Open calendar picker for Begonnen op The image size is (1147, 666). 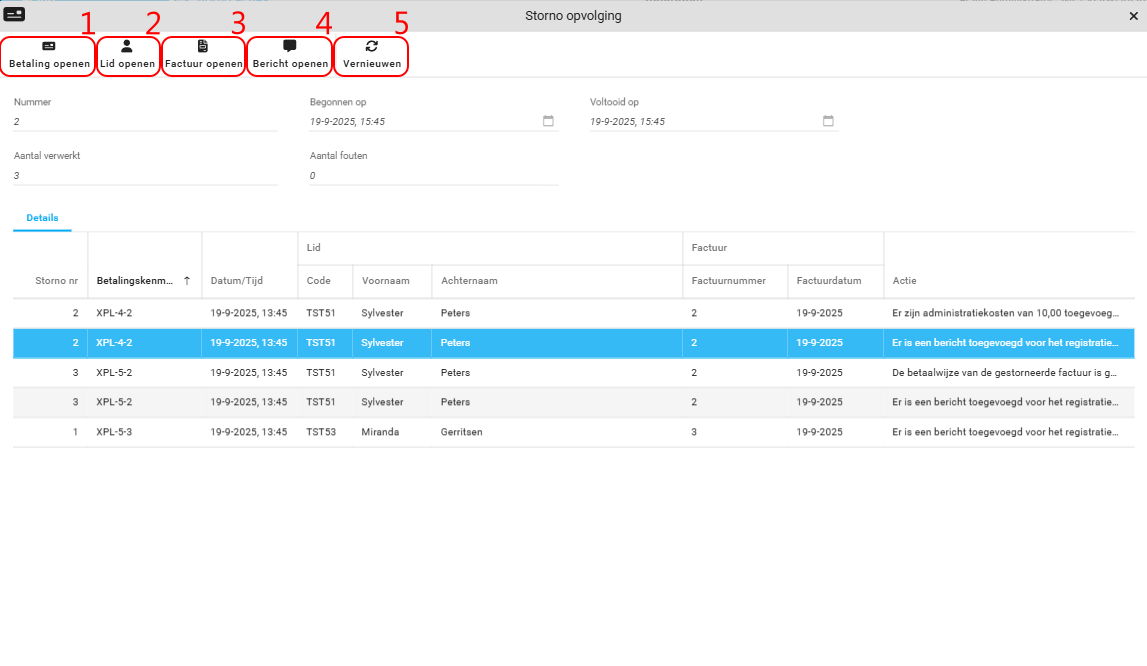pyautogui.click(x=548, y=121)
